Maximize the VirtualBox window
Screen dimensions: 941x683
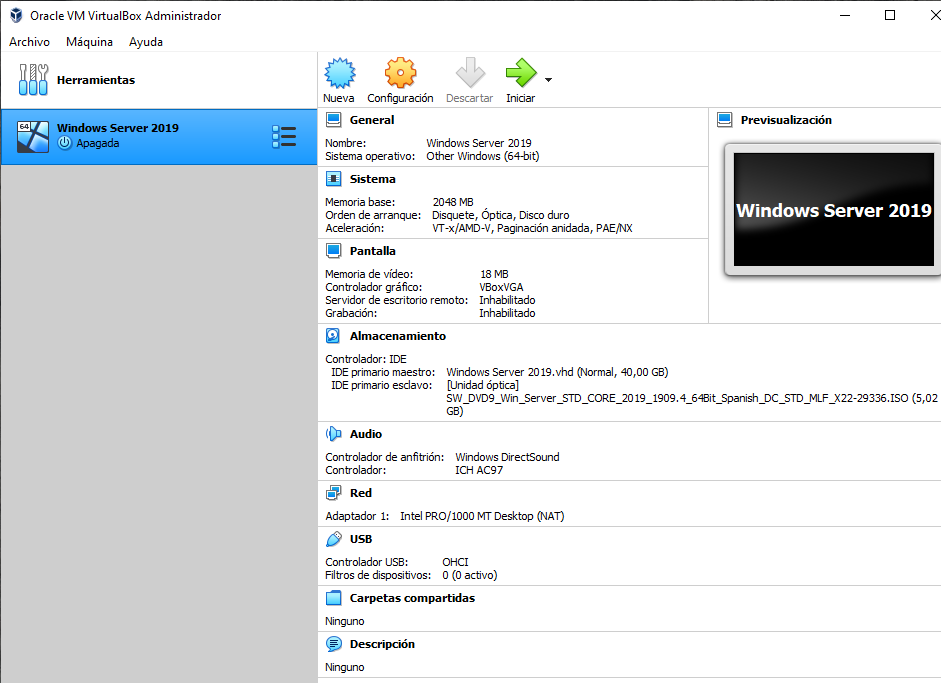(x=890, y=16)
